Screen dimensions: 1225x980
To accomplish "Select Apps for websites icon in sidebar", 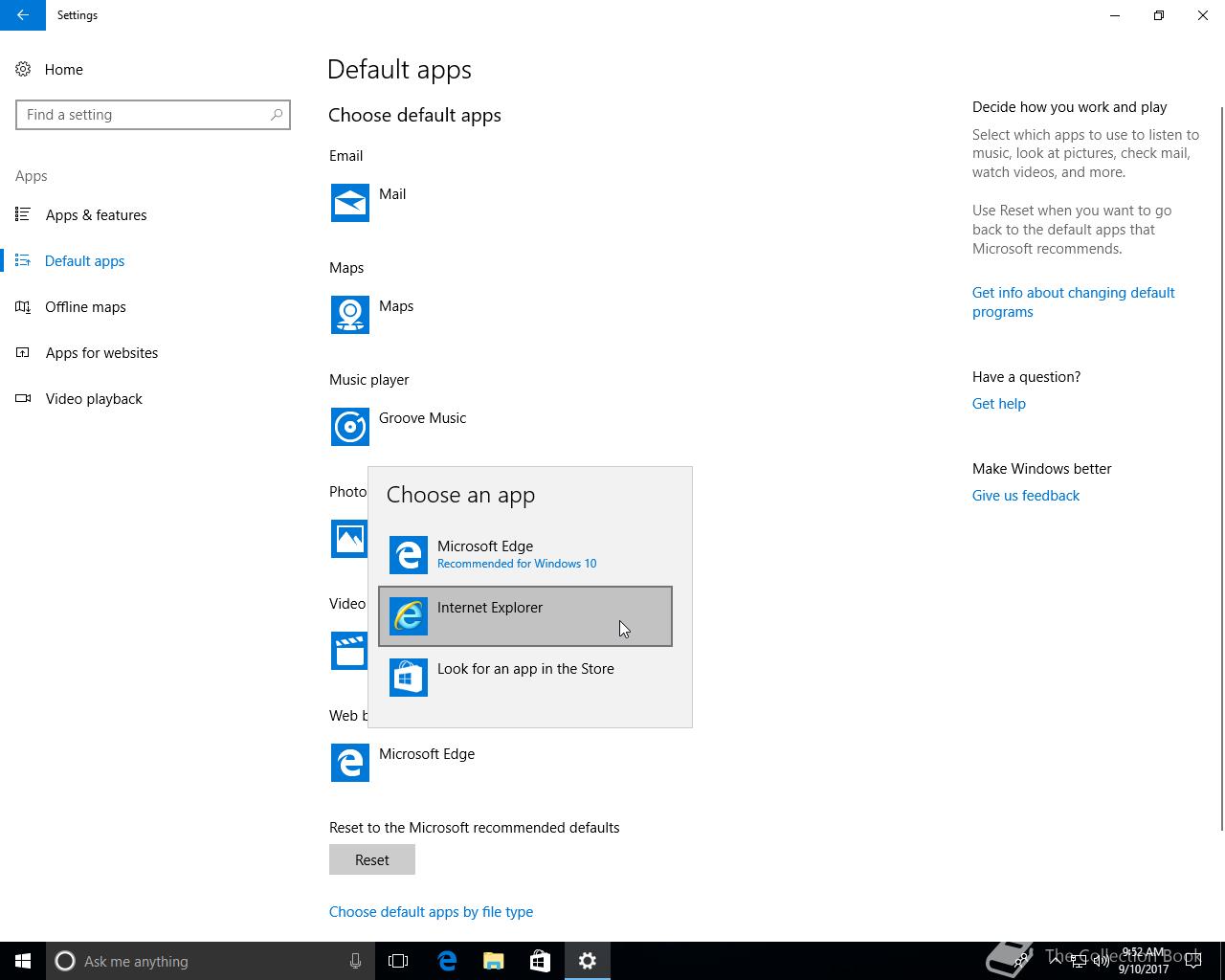I will pyautogui.click(x=23, y=353).
